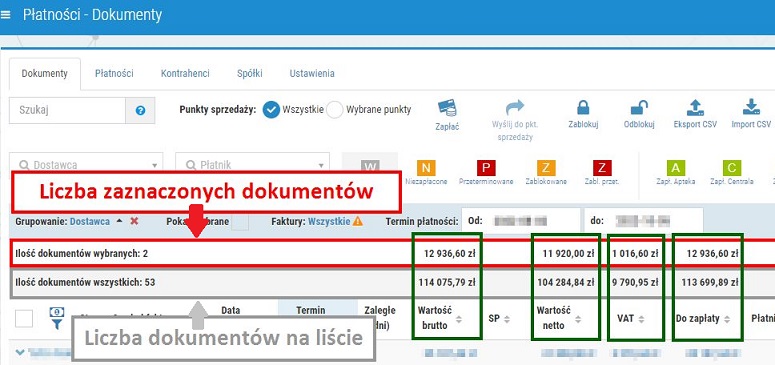Image resolution: width=775 pixels, height=365 pixels.
Task: Select the Wszystkie radio option
Action: point(271,110)
